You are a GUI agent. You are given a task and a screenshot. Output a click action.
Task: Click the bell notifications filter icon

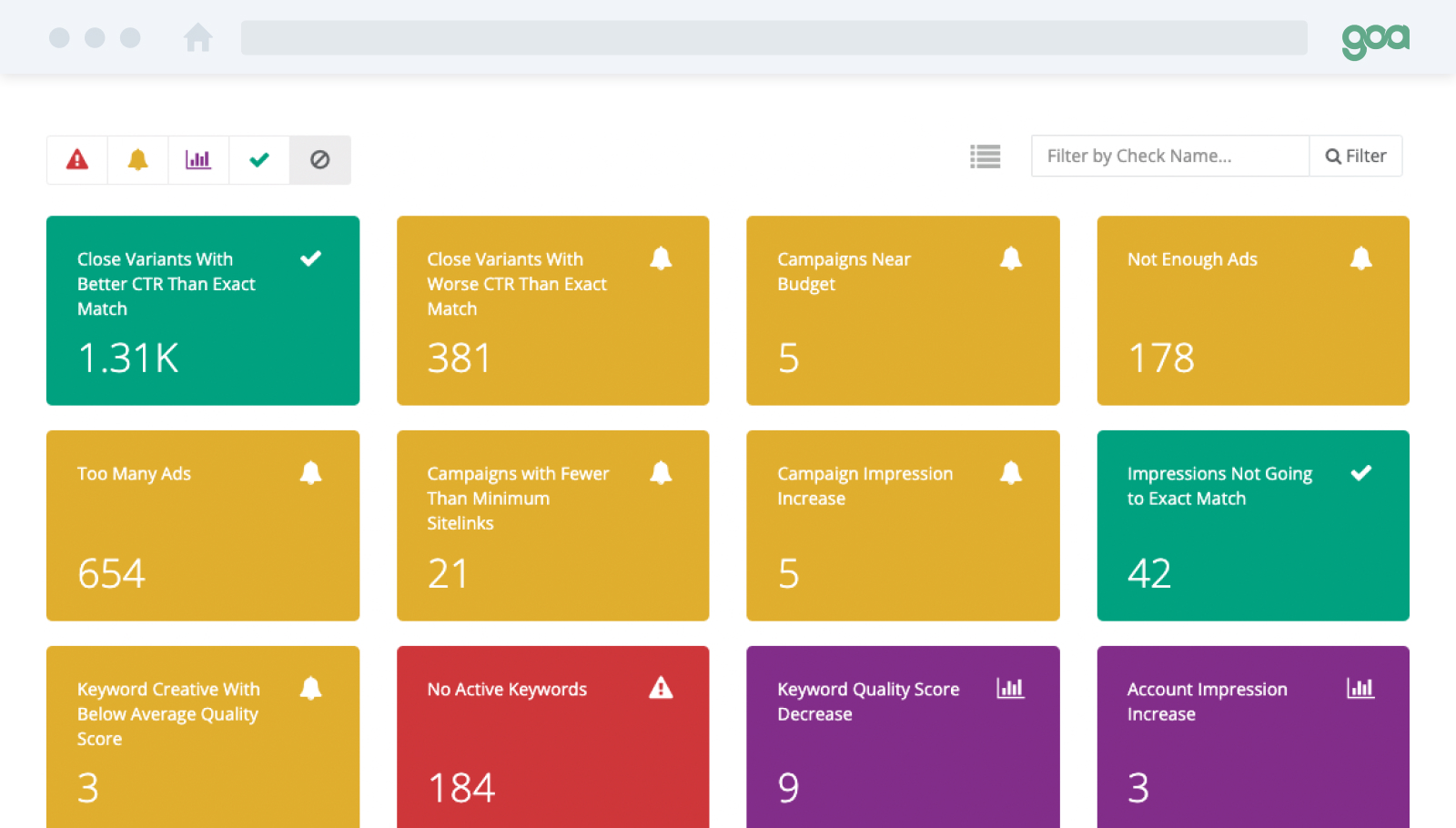click(x=137, y=159)
